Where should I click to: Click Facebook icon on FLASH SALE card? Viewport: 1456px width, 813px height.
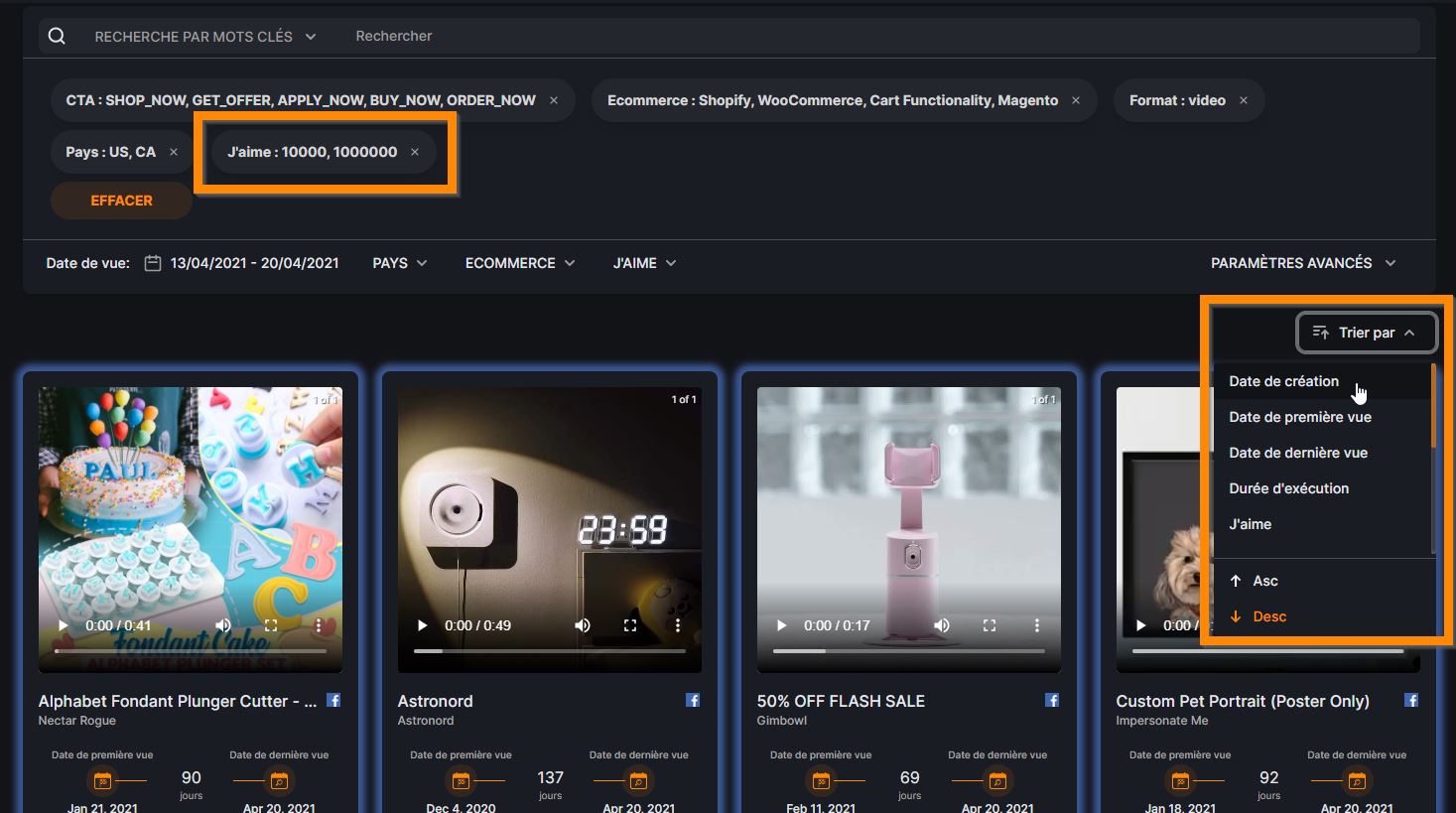coord(1052,700)
